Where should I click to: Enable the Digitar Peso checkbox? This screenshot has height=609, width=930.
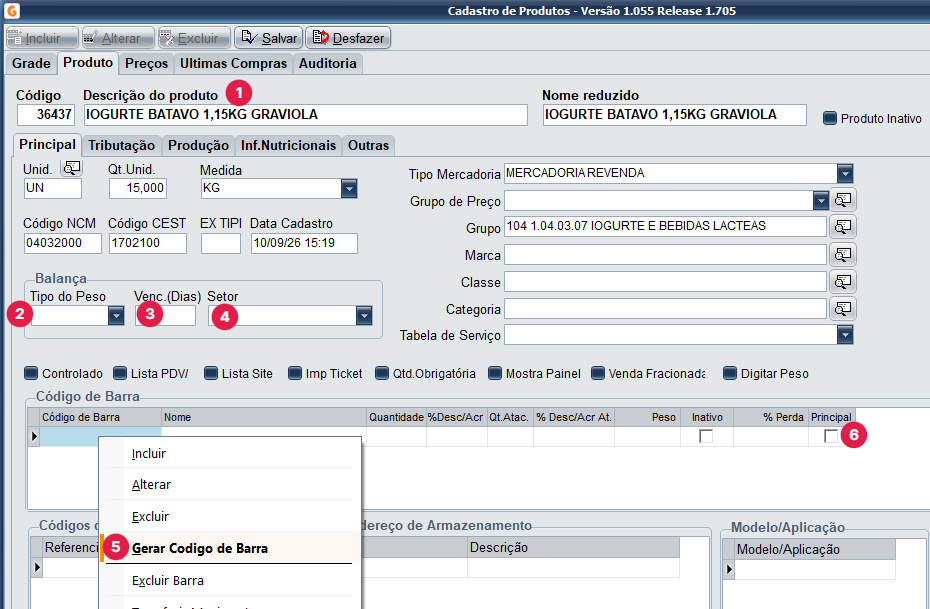pyautogui.click(x=730, y=374)
